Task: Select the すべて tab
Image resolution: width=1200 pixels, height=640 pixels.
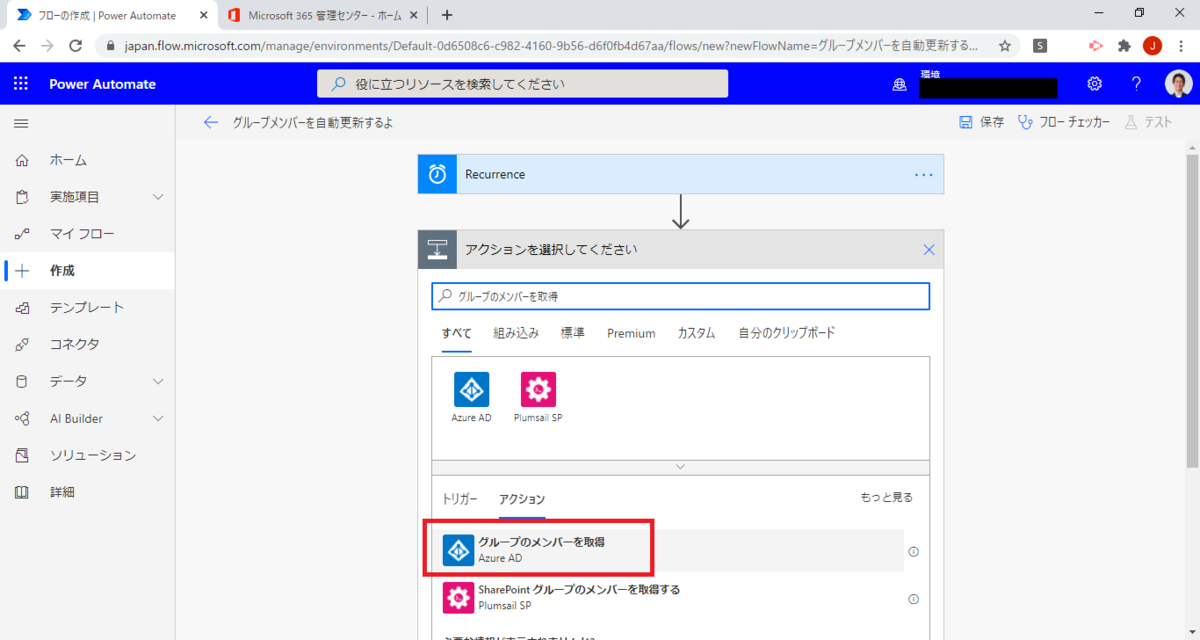Action: tap(456, 333)
